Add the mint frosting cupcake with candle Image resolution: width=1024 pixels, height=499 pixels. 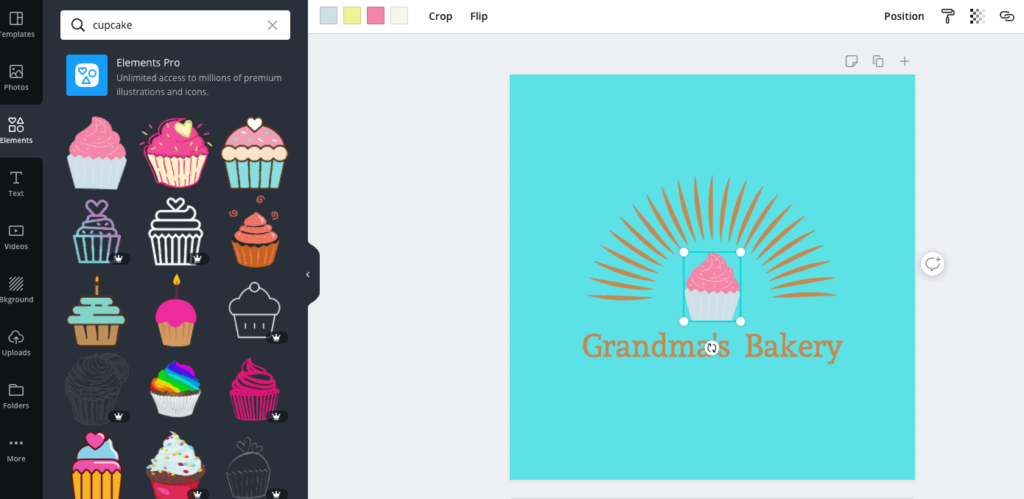click(x=97, y=311)
